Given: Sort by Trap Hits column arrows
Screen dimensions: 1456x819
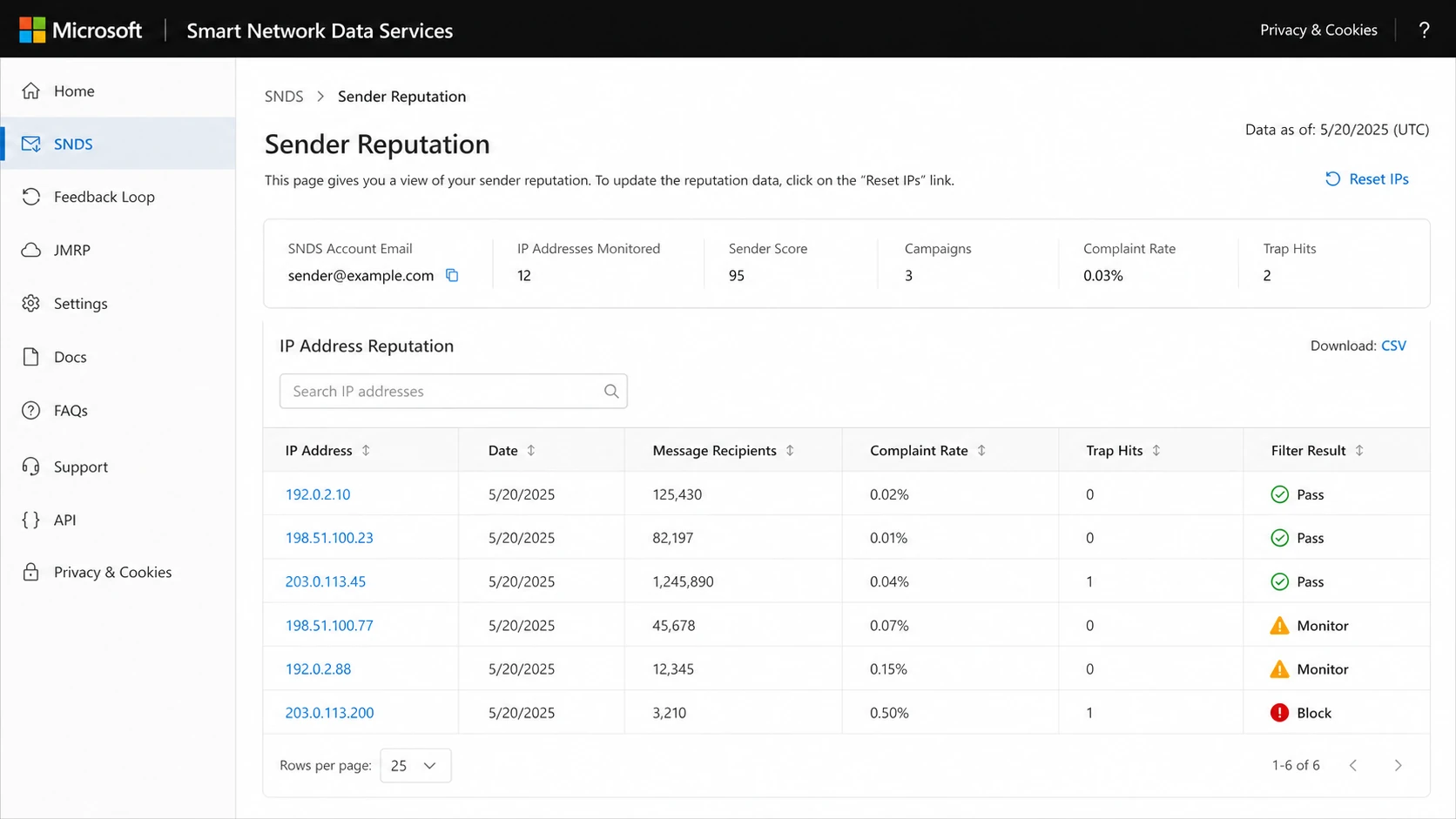Looking at the screenshot, I should pos(1156,450).
